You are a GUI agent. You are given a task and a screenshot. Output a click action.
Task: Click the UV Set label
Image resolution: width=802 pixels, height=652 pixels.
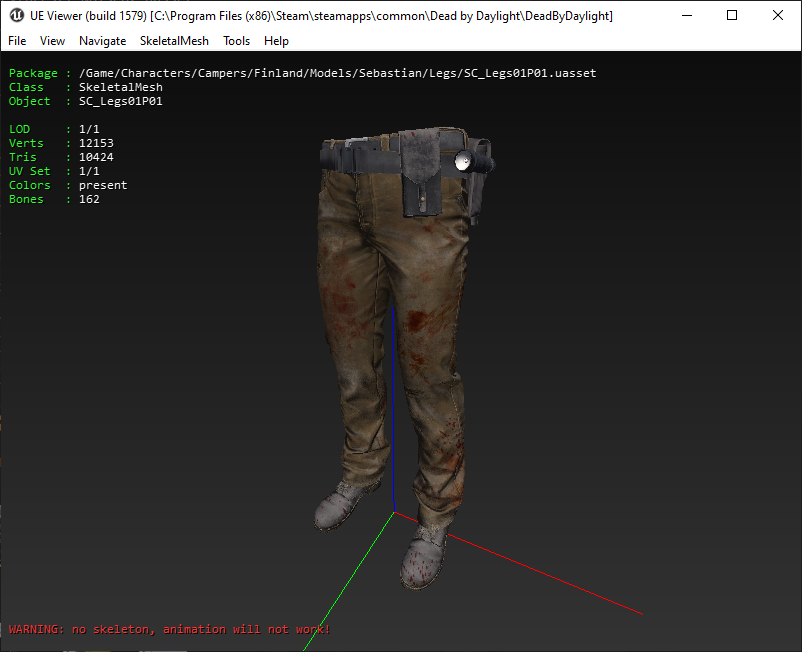pos(29,171)
